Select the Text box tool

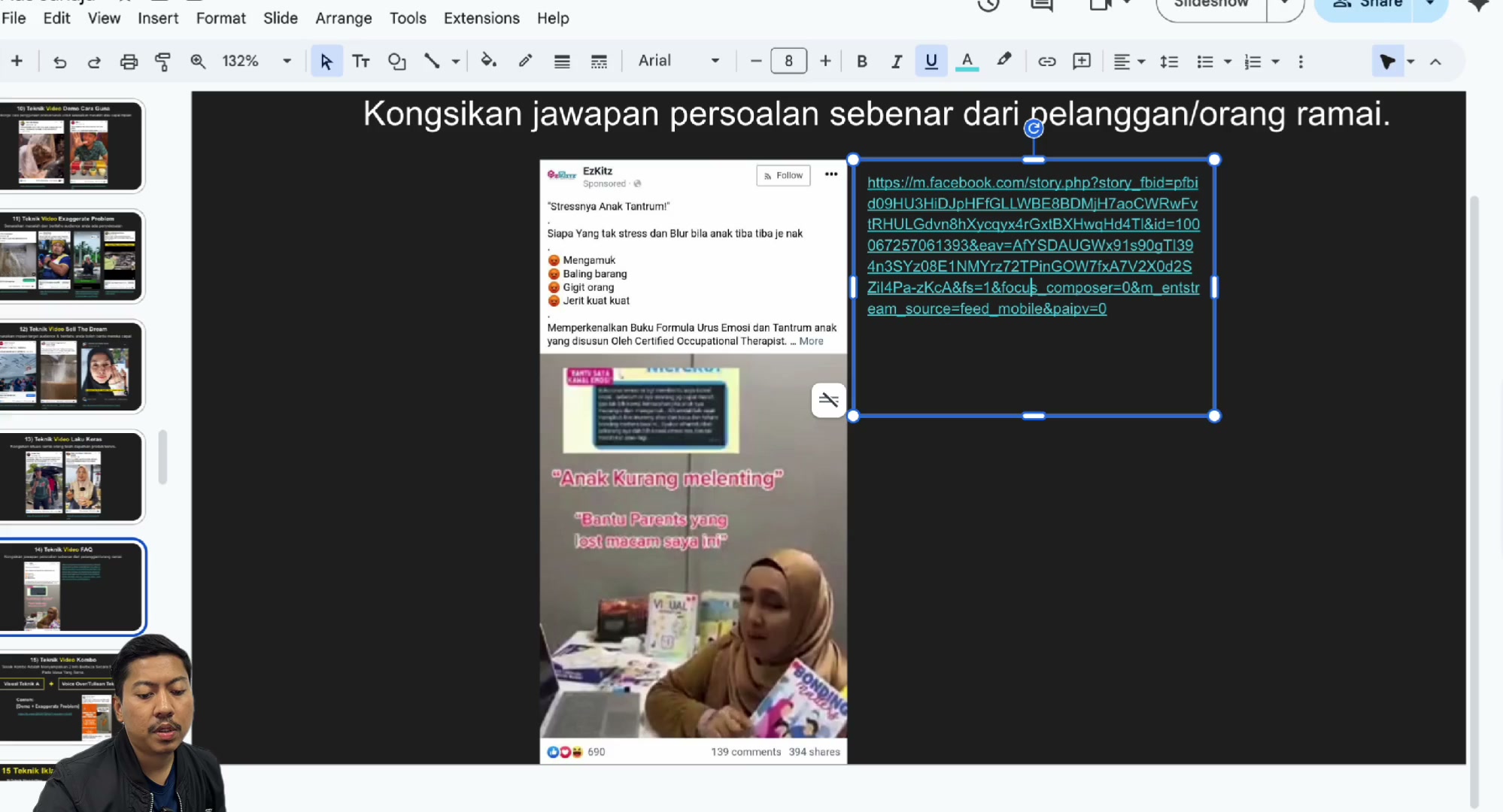click(x=361, y=62)
